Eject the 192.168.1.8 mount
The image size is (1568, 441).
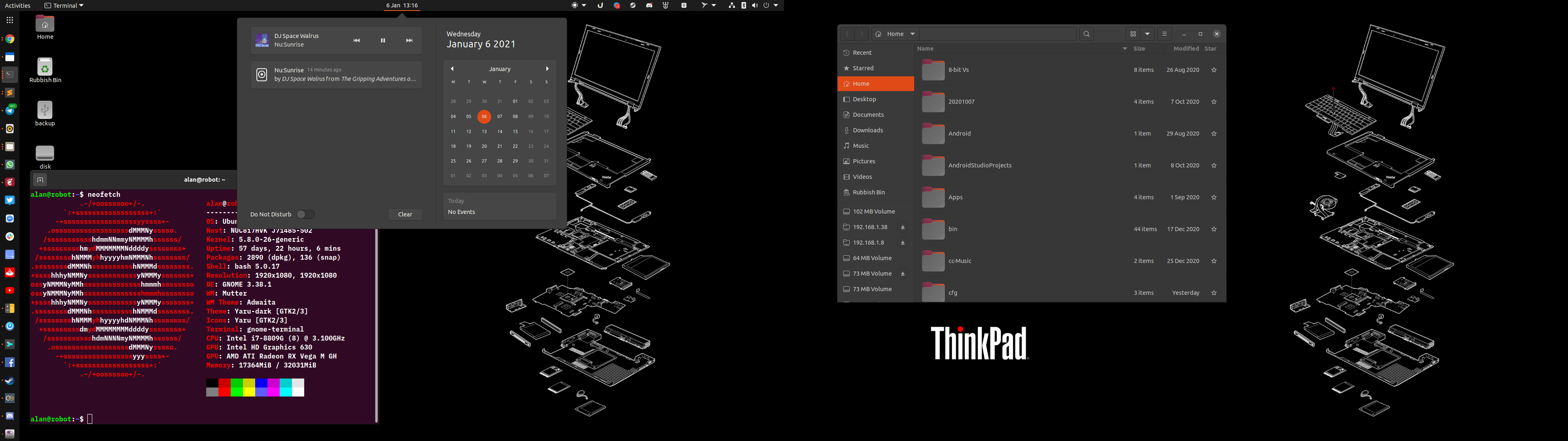903,243
